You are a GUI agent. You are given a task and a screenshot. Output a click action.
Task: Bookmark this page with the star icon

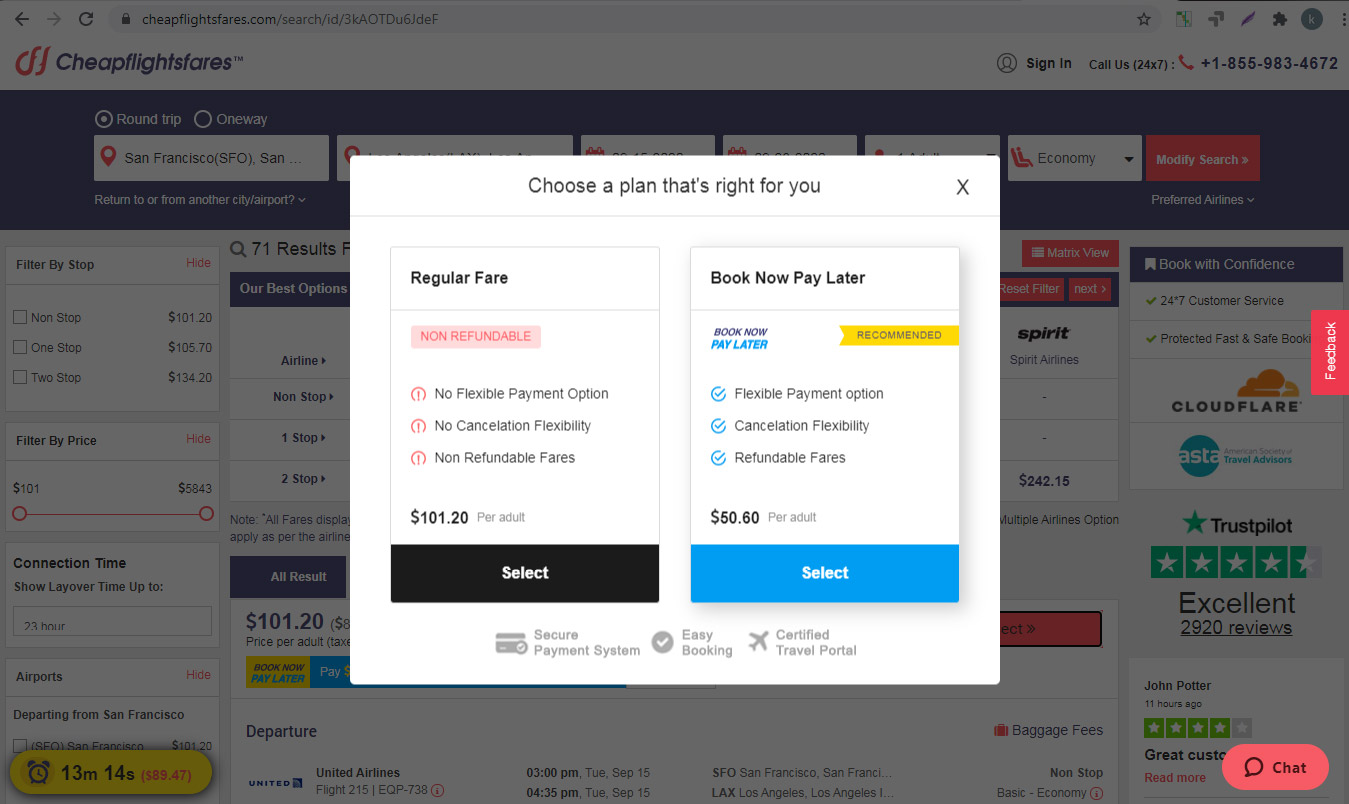(x=1144, y=19)
